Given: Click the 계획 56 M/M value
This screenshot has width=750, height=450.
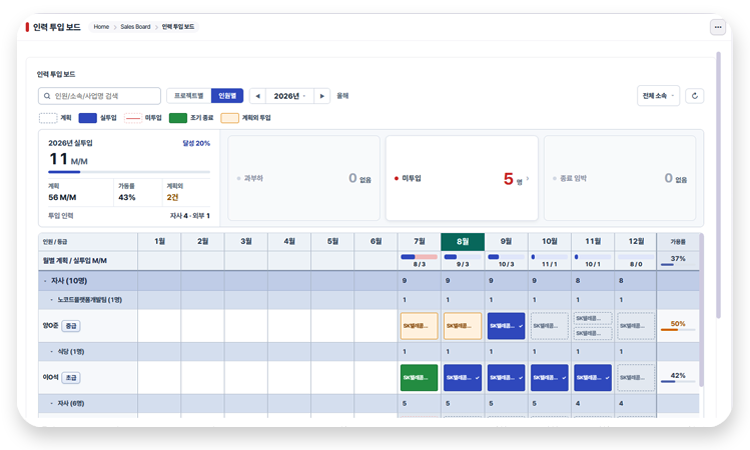Looking at the screenshot, I should (x=62, y=197).
